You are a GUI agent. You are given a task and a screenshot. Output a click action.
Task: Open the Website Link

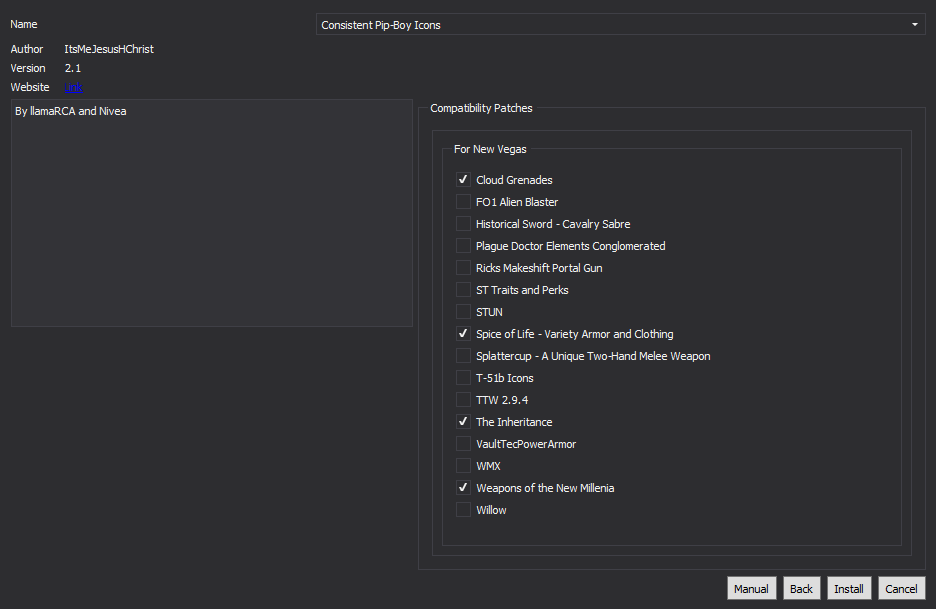click(73, 87)
